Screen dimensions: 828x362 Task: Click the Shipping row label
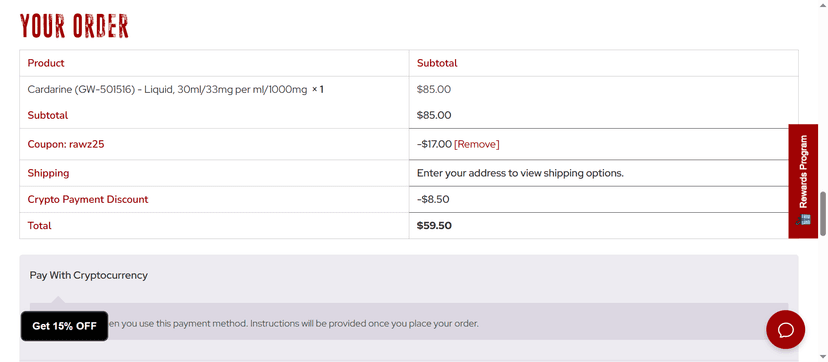tap(48, 173)
